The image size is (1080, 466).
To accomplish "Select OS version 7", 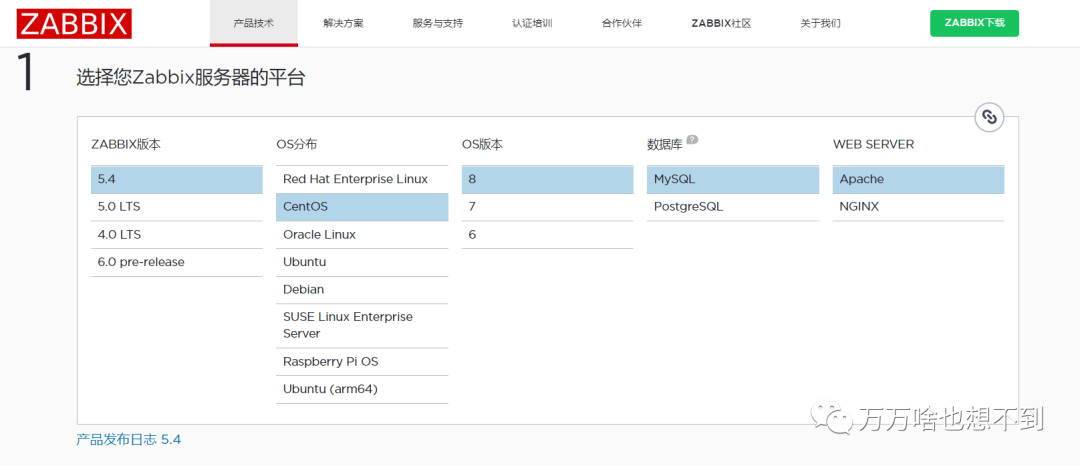I will point(547,206).
